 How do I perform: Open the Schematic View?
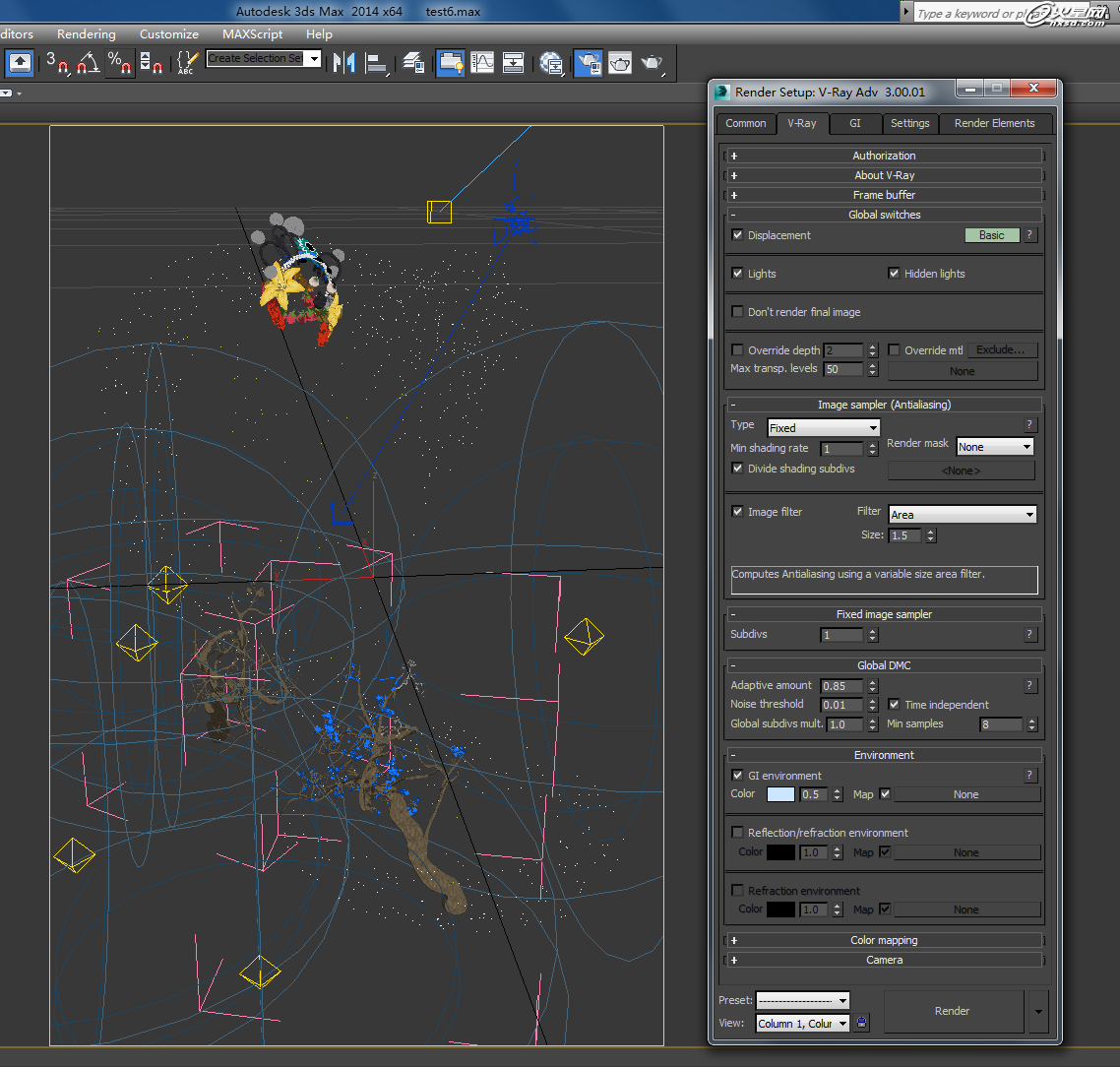click(x=513, y=63)
